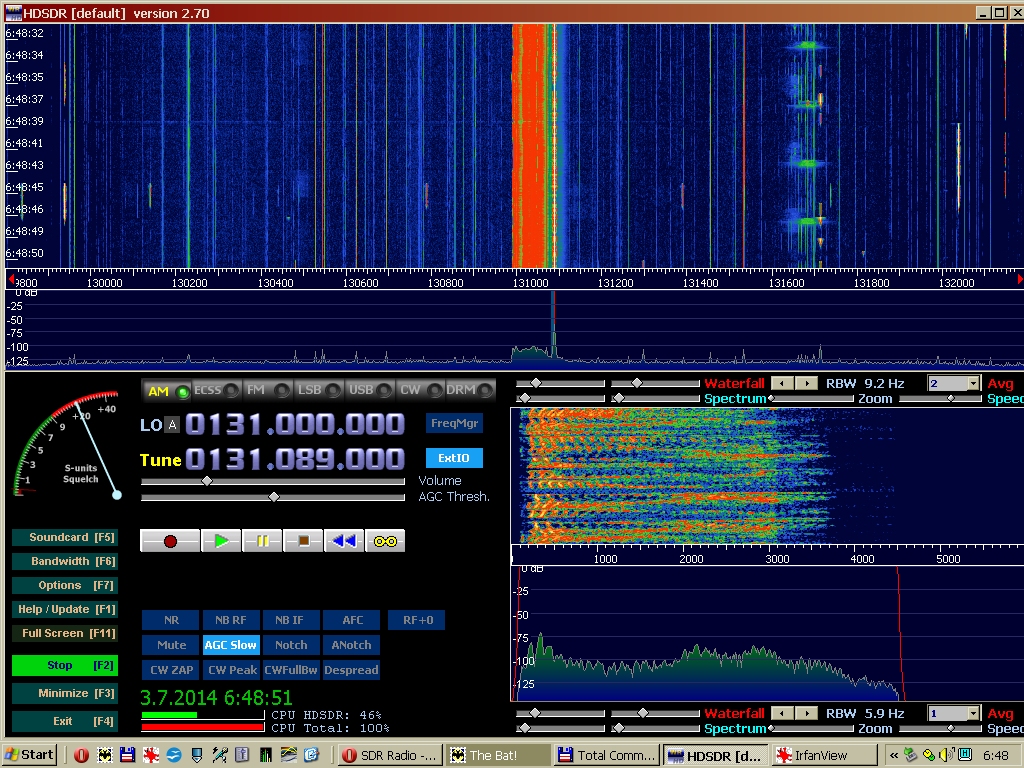Switch to CW mode
The image size is (1024, 768).
(x=420, y=390)
